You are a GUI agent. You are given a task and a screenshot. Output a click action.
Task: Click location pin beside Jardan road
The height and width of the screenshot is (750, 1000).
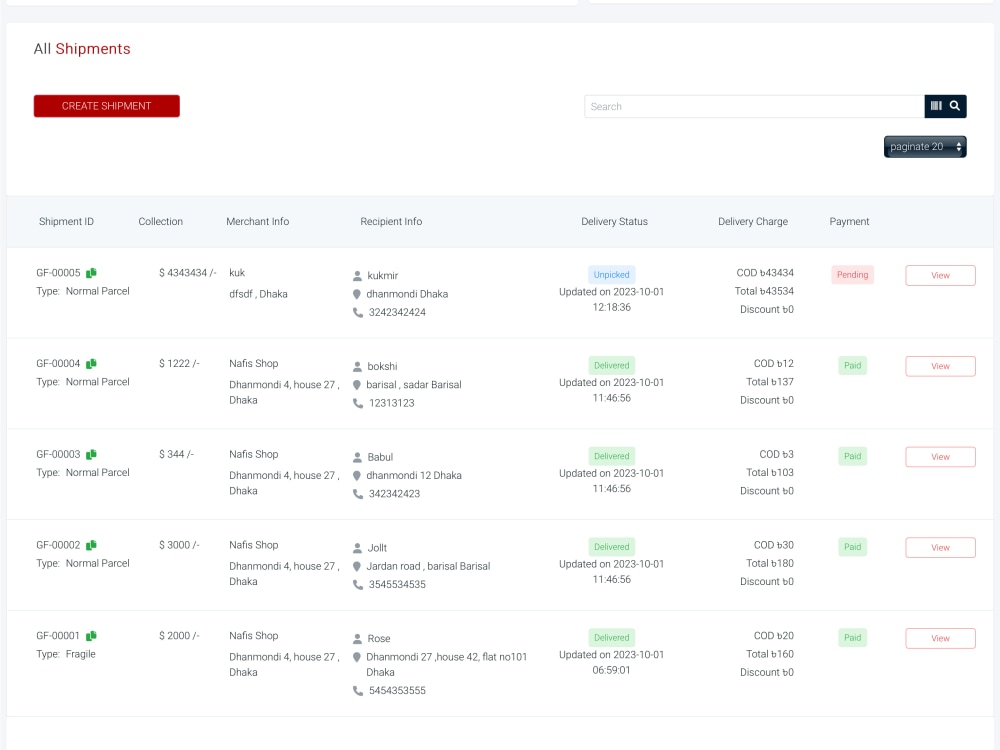coord(357,566)
